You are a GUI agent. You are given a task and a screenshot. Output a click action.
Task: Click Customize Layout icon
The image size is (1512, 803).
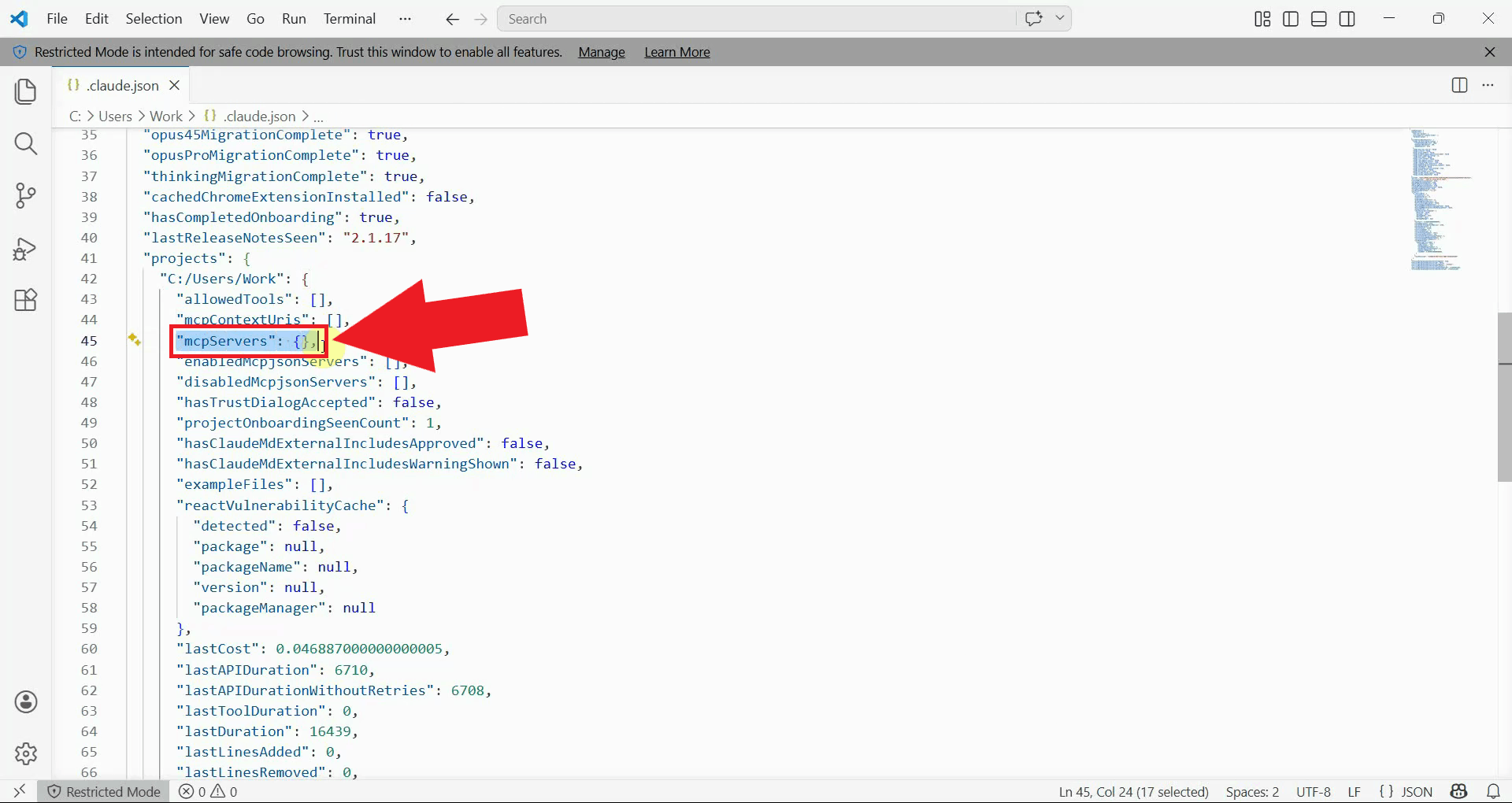pyautogui.click(x=1262, y=19)
